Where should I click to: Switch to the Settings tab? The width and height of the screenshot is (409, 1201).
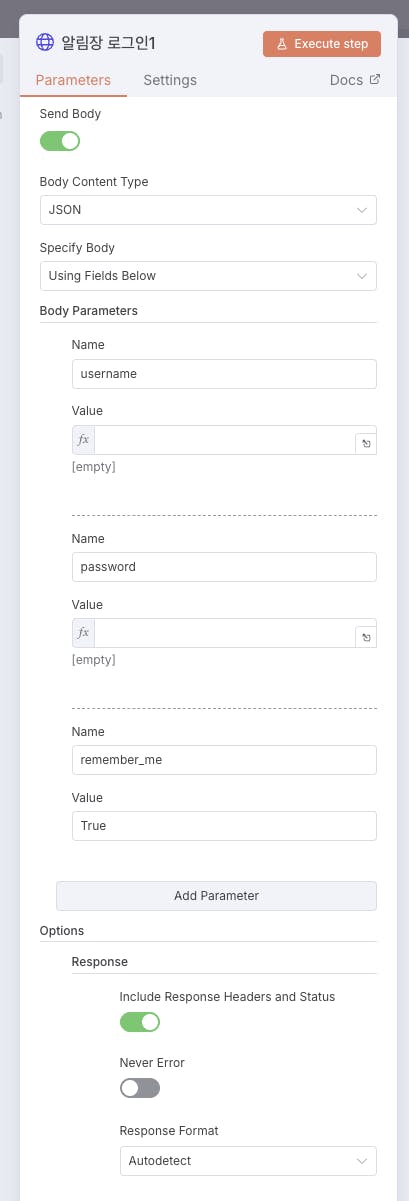(170, 80)
